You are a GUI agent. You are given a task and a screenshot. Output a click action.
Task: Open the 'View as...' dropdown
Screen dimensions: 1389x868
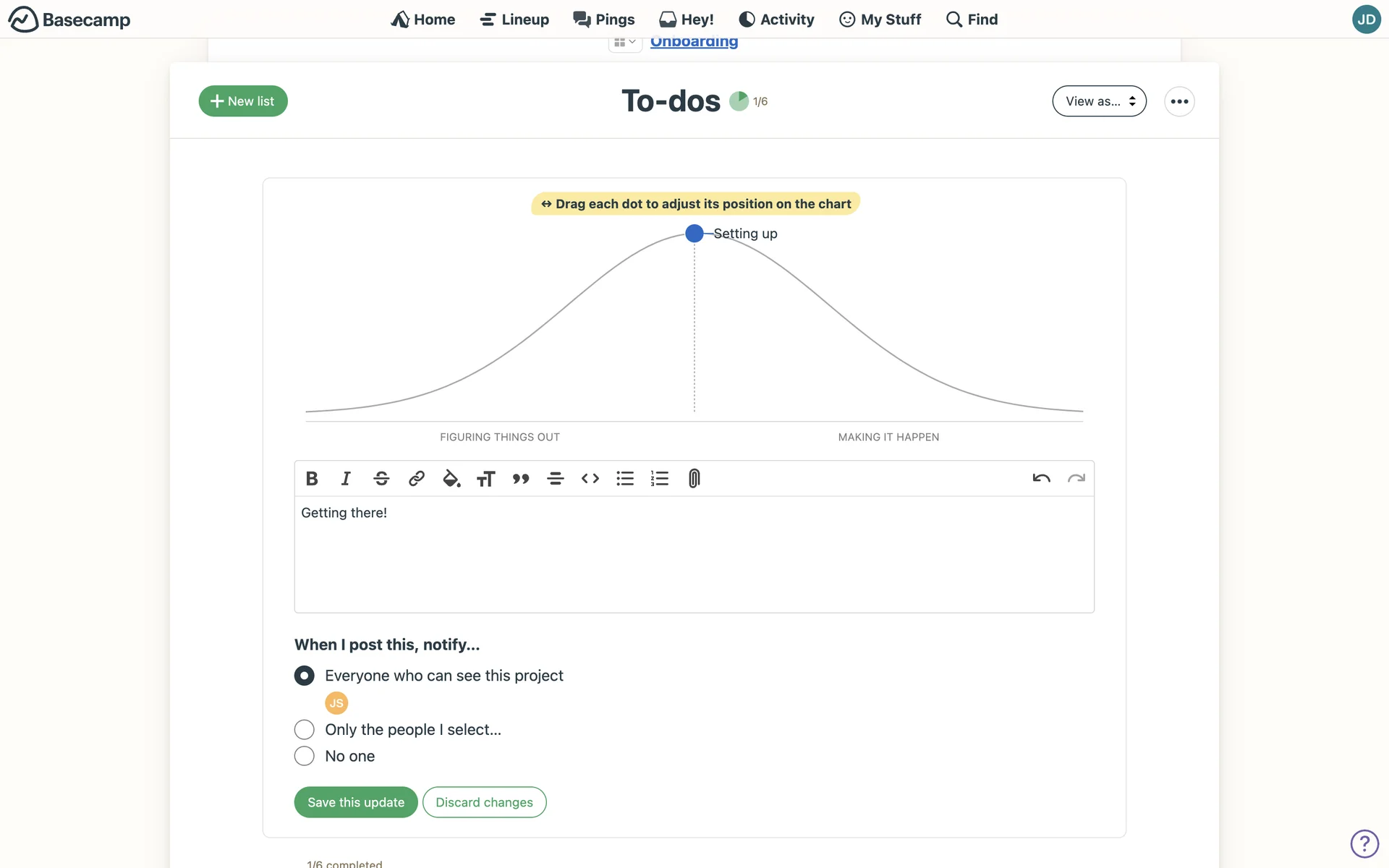tap(1099, 101)
